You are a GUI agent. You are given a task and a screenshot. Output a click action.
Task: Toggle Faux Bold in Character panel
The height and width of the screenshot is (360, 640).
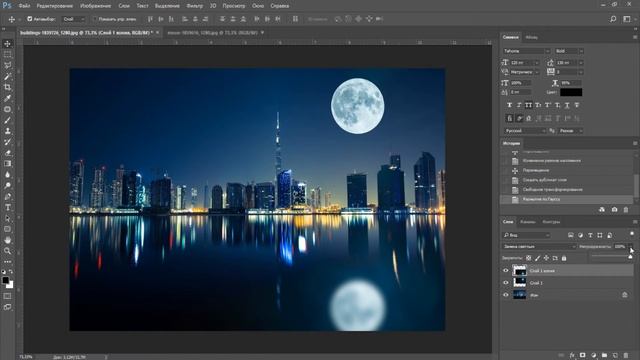coord(509,105)
